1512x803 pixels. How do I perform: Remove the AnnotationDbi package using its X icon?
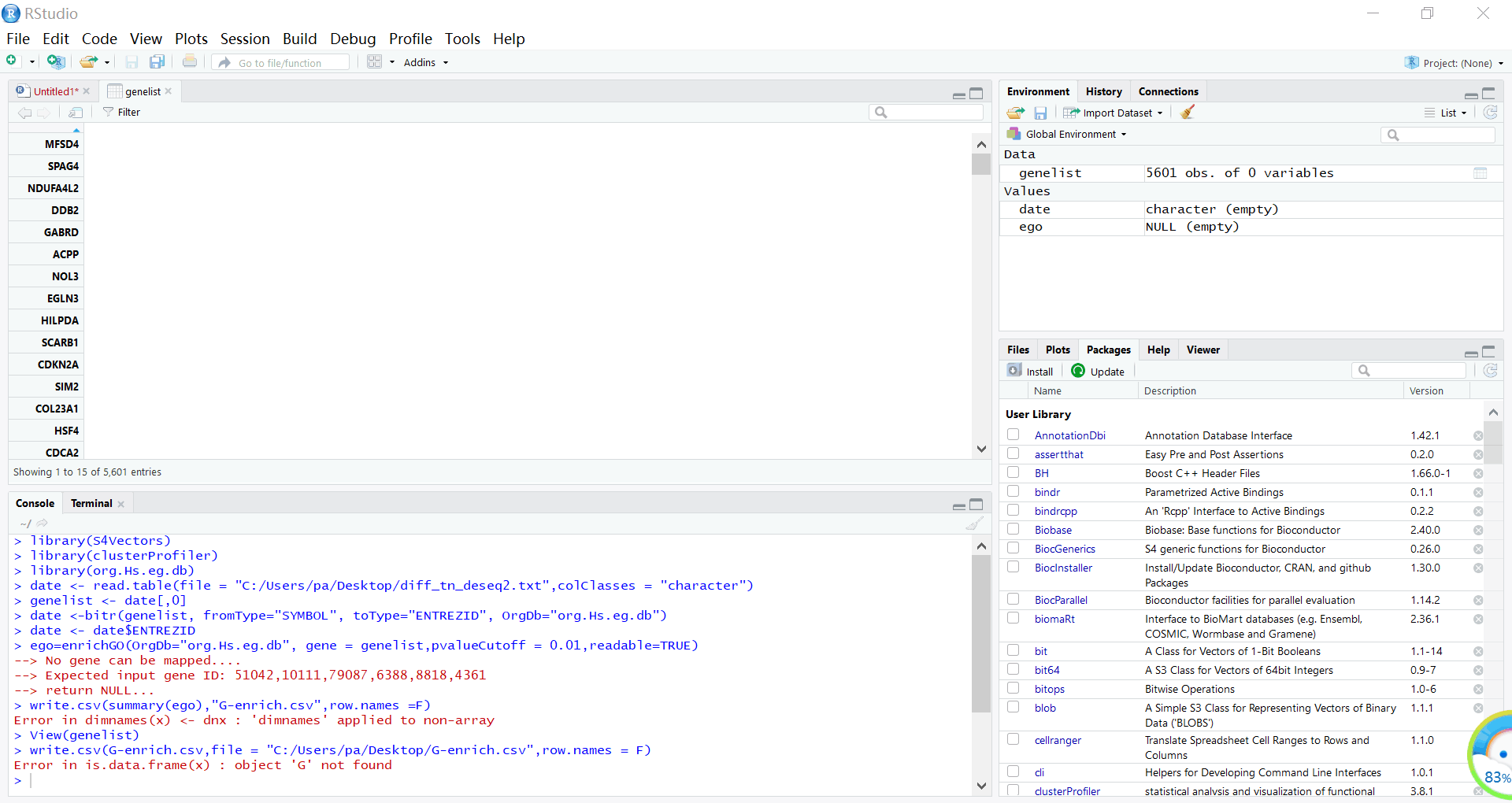[1478, 436]
